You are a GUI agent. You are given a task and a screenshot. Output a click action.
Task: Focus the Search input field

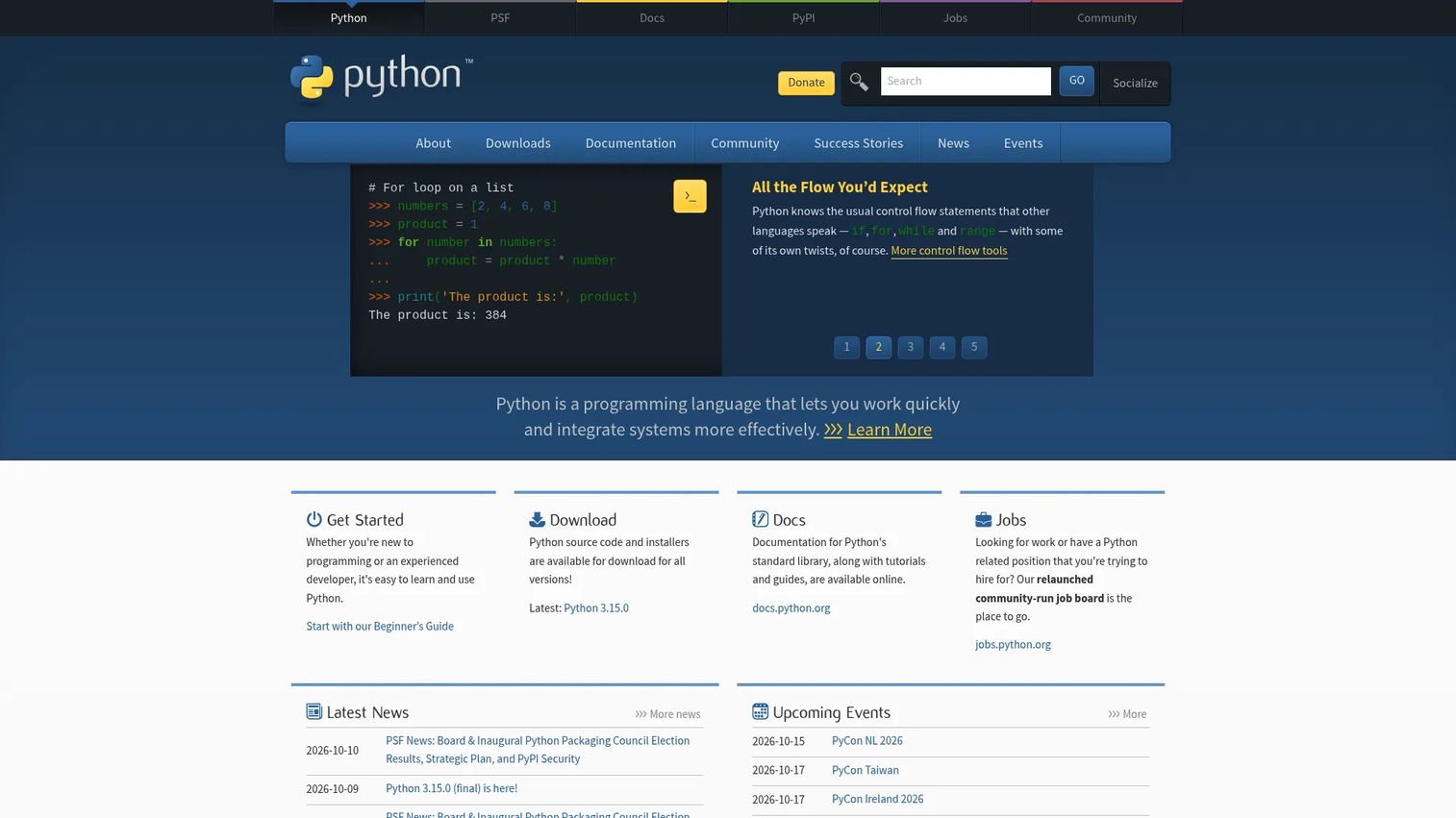click(x=966, y=82)
